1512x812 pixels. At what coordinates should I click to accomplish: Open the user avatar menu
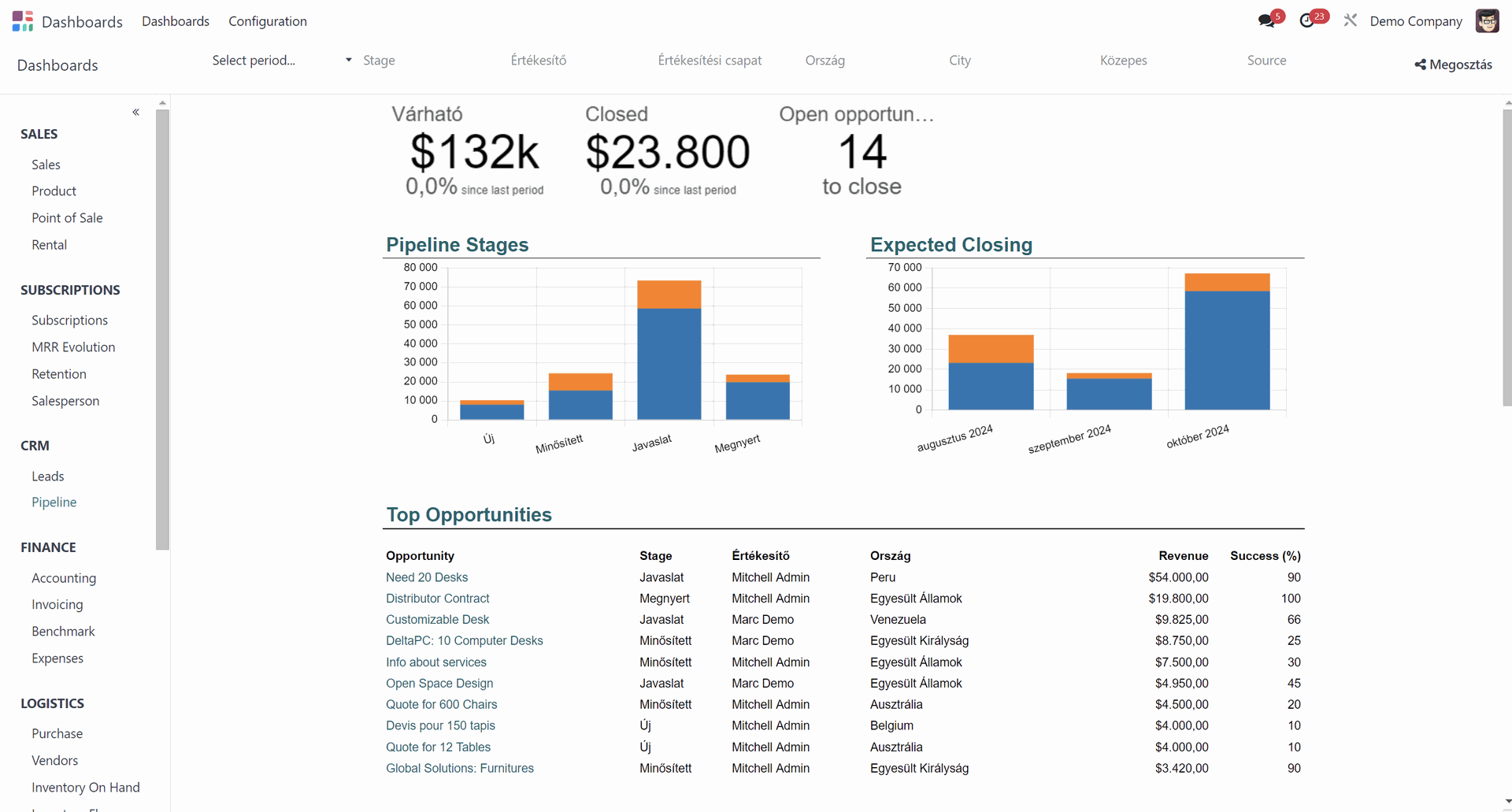point(1487,21)
